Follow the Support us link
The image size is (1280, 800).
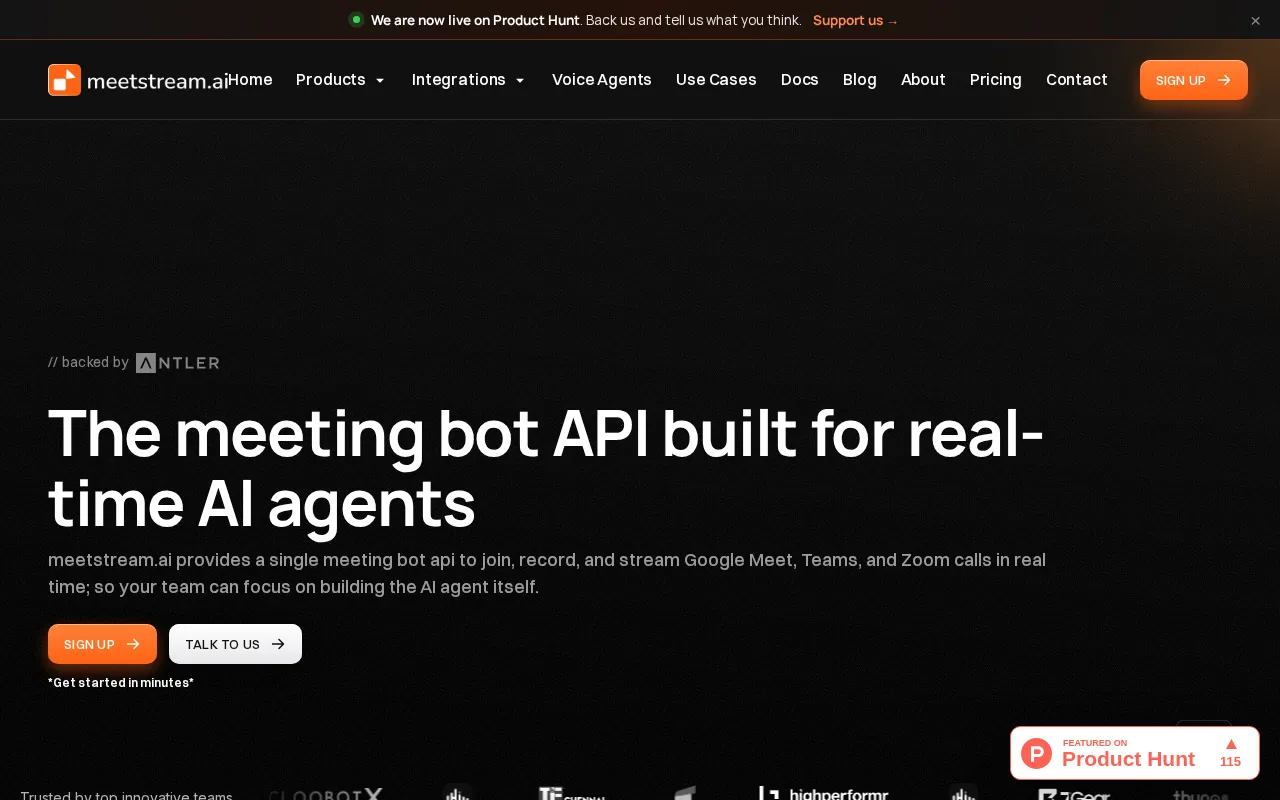tap(855, 20)
